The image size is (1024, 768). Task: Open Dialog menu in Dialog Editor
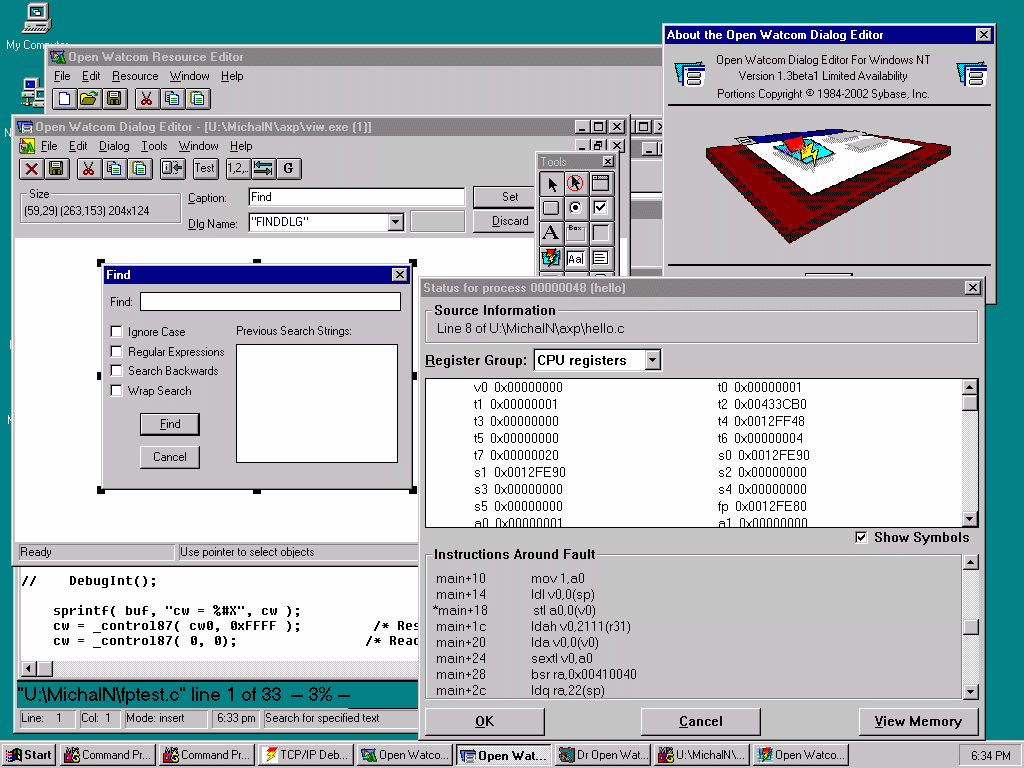(114, 146)
